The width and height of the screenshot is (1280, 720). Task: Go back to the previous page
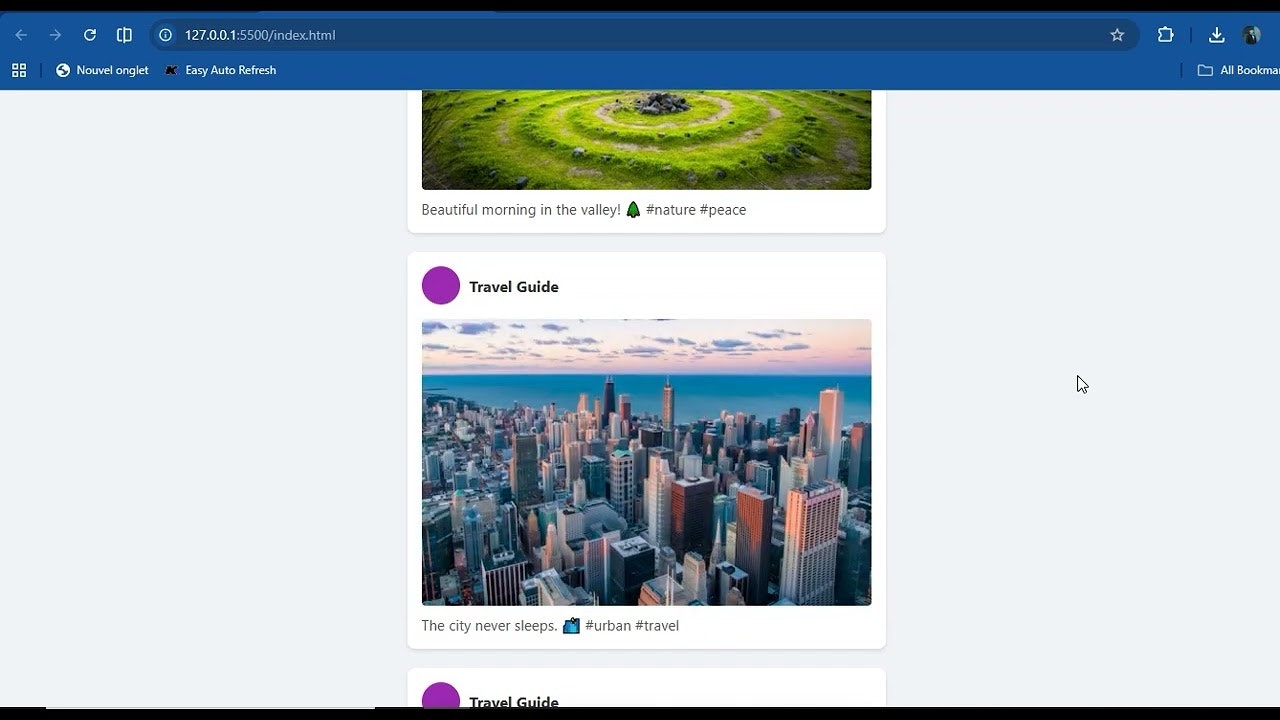[21, 35]
